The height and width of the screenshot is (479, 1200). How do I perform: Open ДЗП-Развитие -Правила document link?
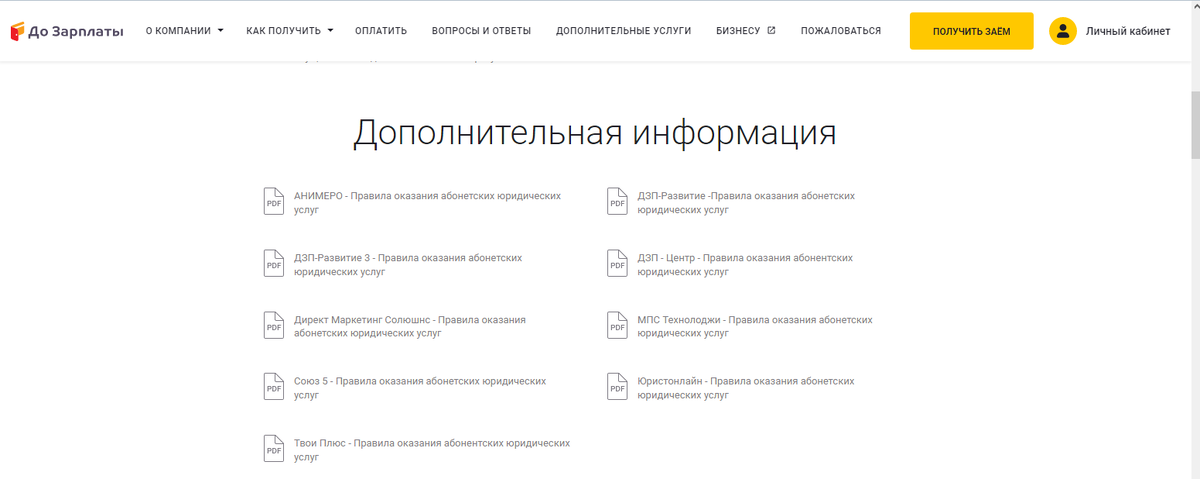tap(746, 203)
